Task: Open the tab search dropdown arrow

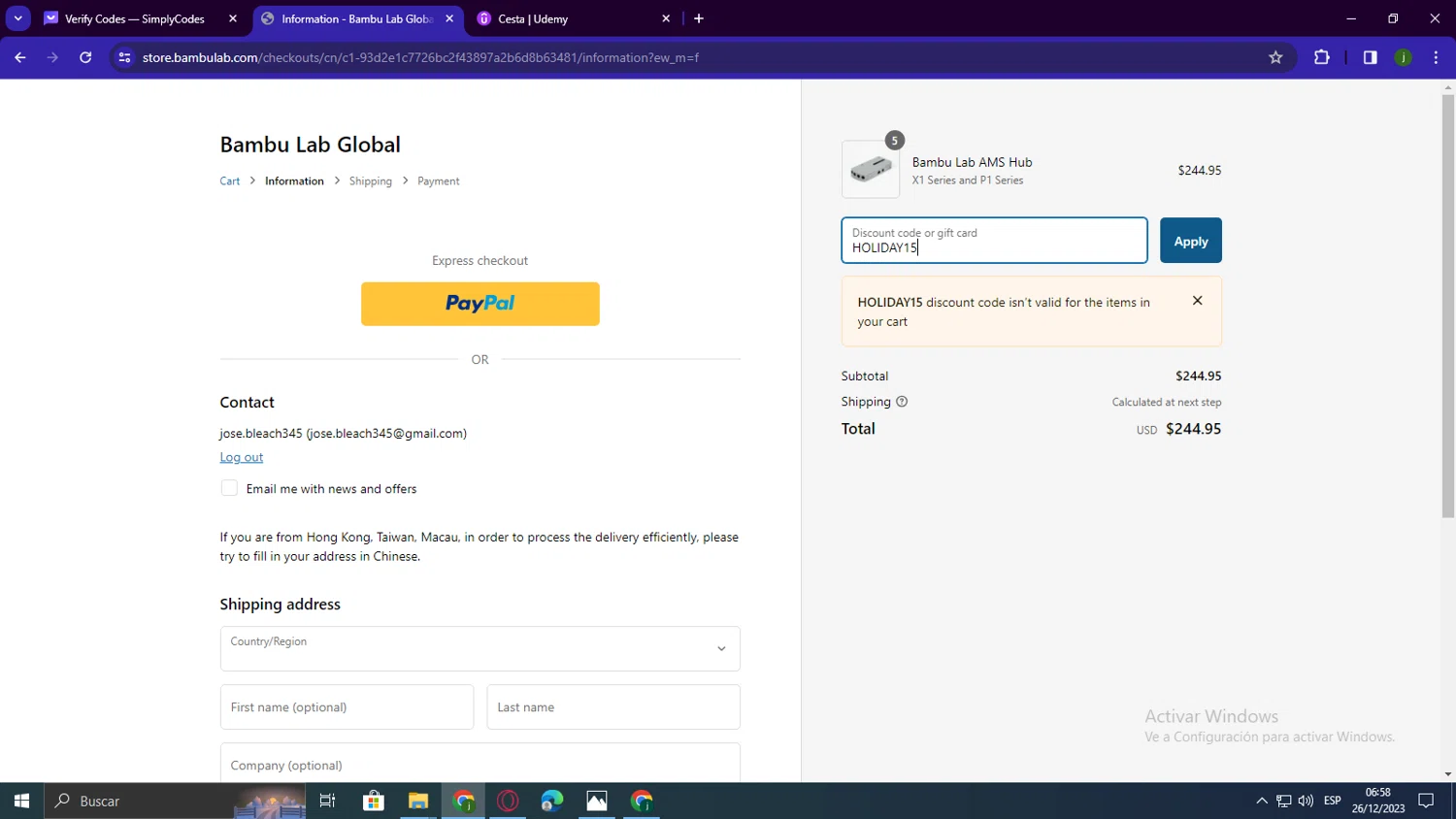Action: coord(17,18)
